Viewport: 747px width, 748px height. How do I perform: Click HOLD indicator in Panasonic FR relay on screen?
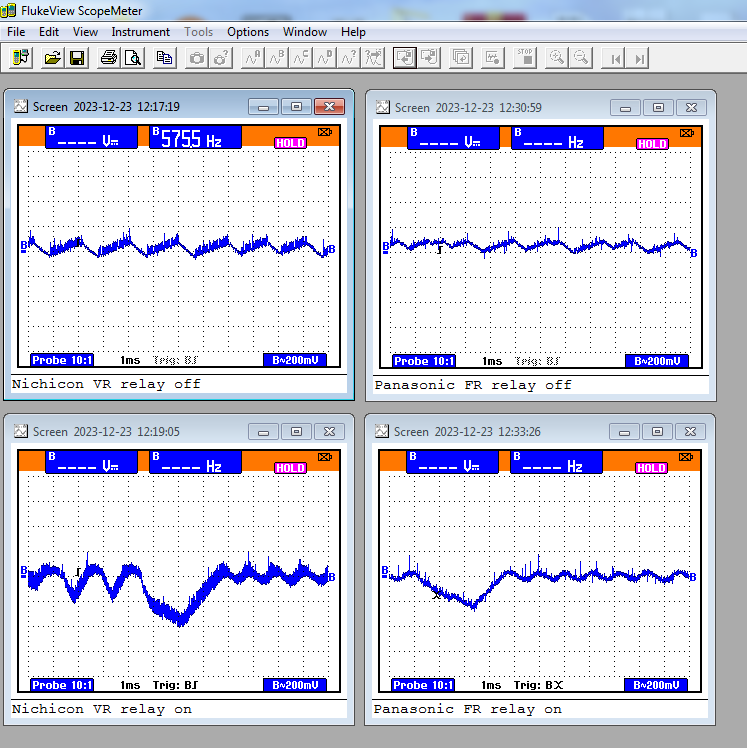click(x=652, y=468)
